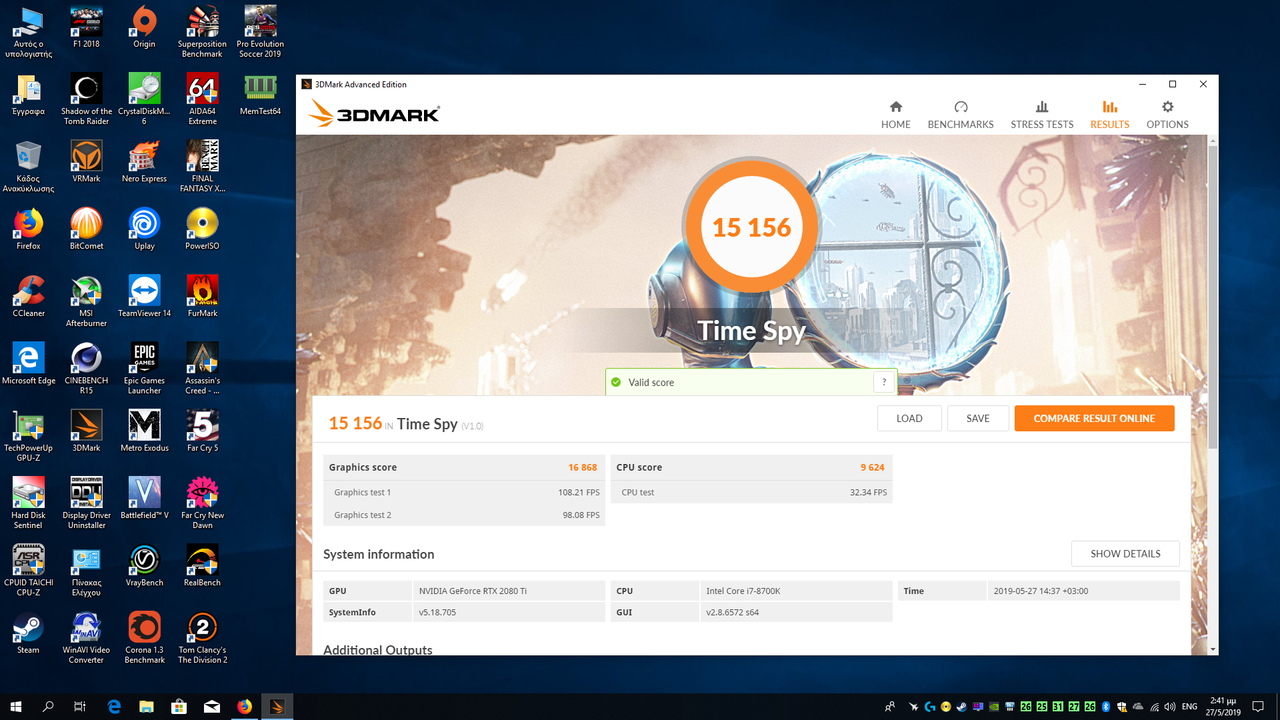Open Shadow of the Tomb Raider icon

pyautogui.click(x=86, y=99)
